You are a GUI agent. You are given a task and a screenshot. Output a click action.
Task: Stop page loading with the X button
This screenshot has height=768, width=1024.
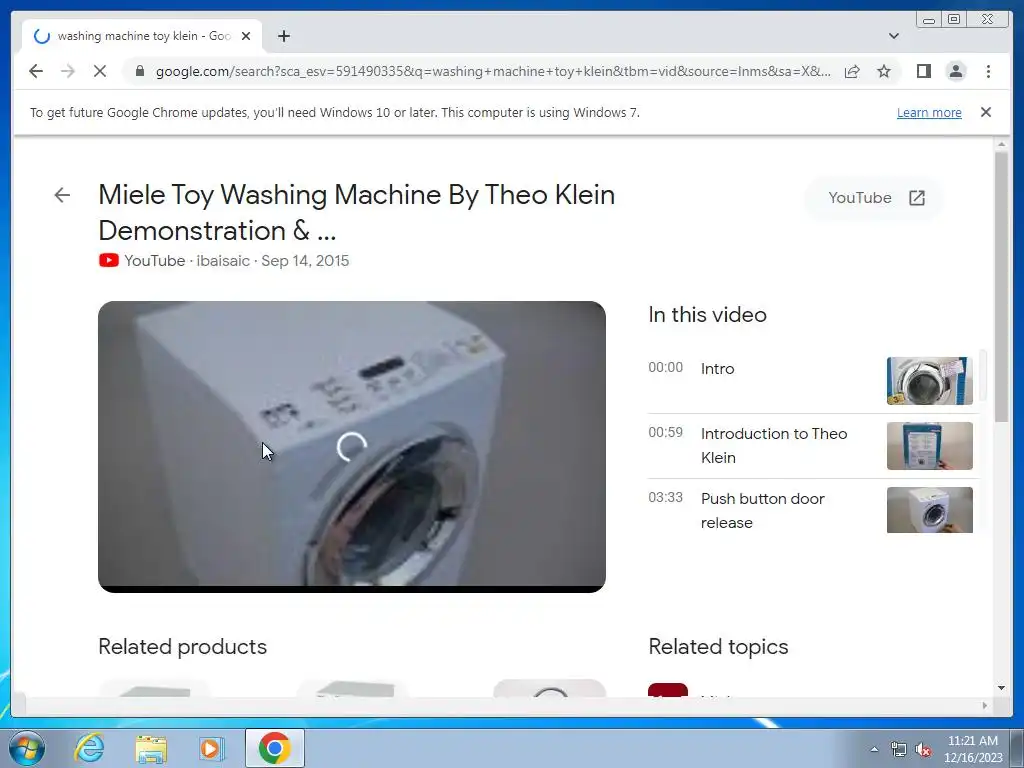point(100,71)
